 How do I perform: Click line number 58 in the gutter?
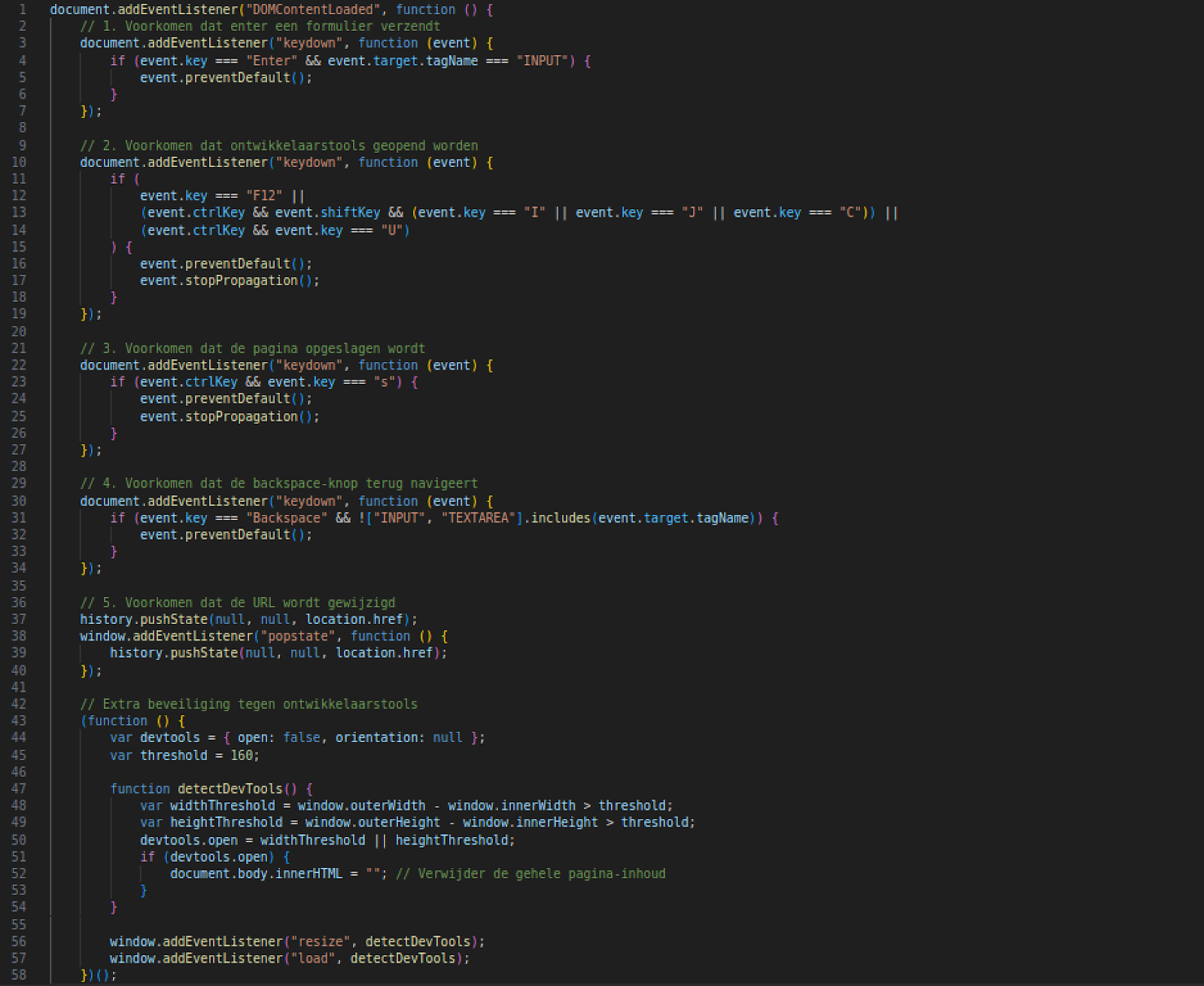(20, 975)
